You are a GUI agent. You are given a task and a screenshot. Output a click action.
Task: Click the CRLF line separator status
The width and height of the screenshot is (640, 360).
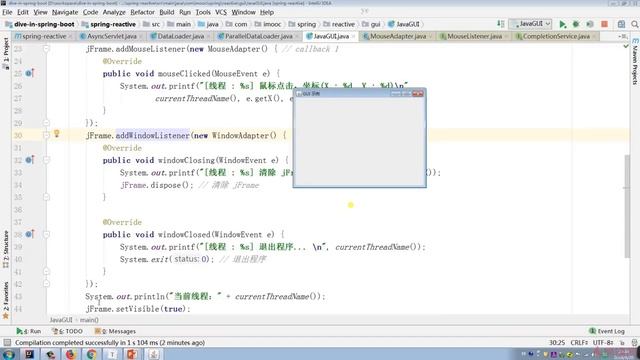pos(579,342)
